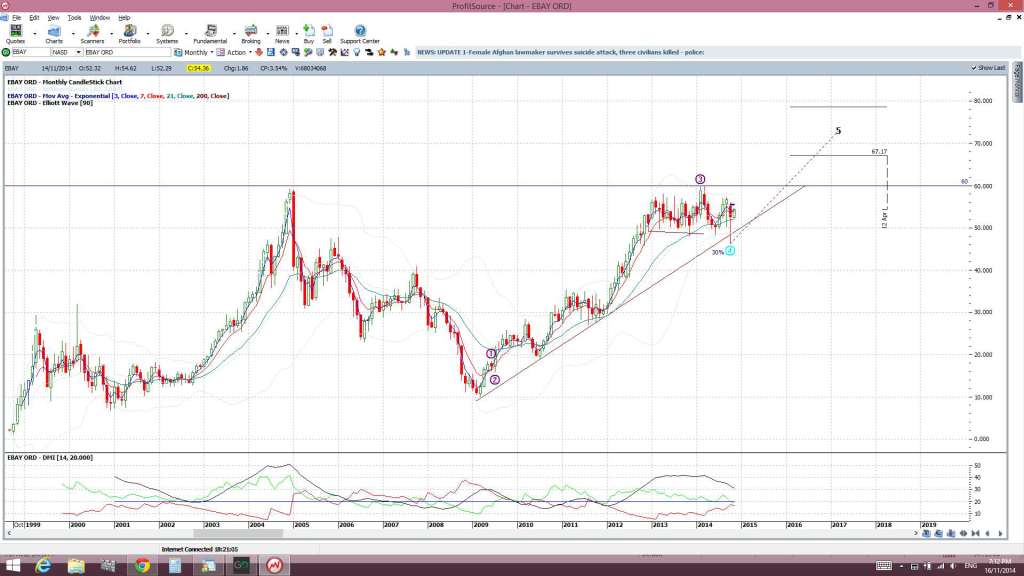The height and width of the screenshot is (576, 1024).
Task: Open the dropdown arrow next to Systems
Action: (x=185, y=33)
